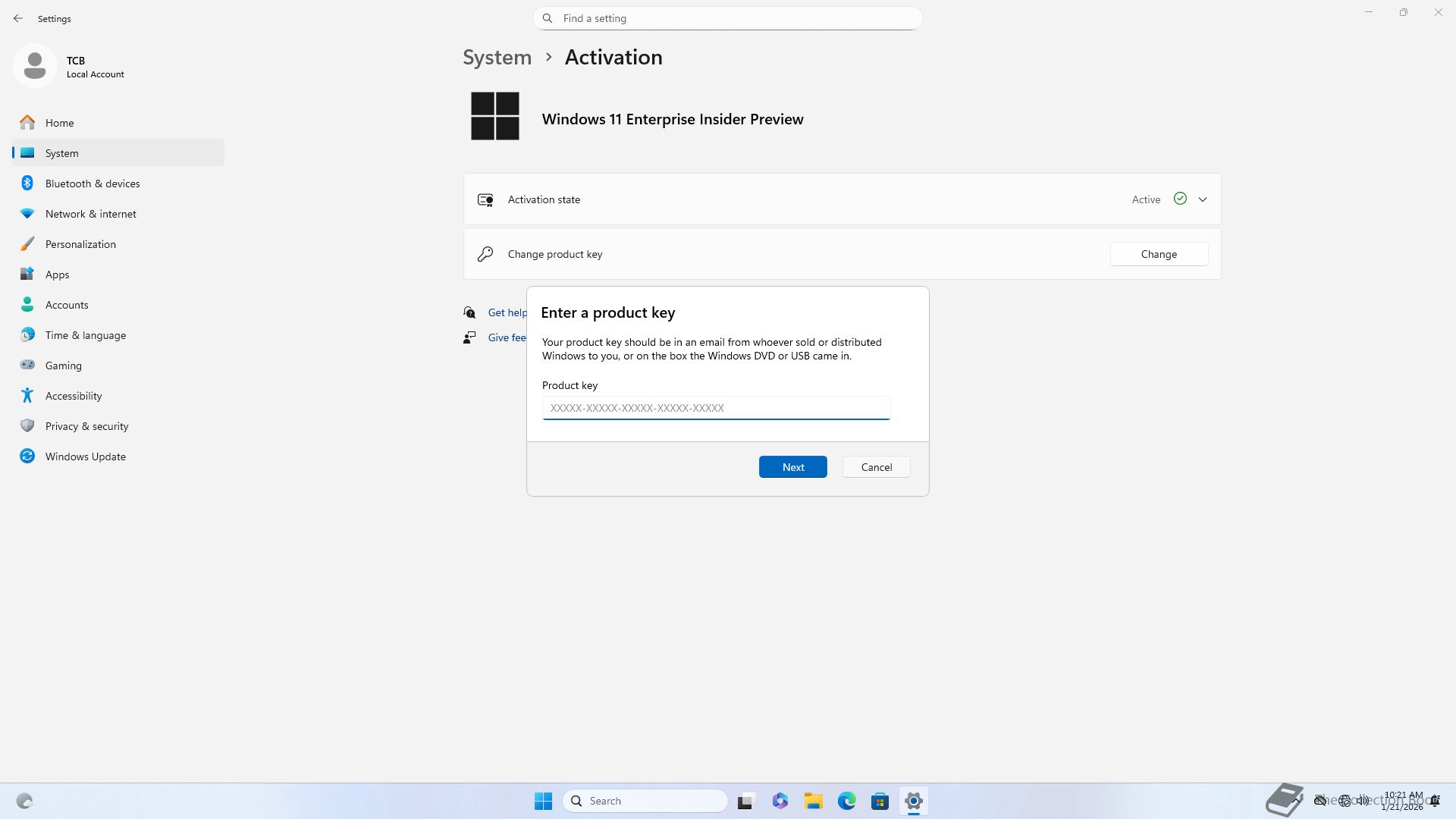Open the Accessibility section
1456x819 pixels.
(x=73, y=396)
